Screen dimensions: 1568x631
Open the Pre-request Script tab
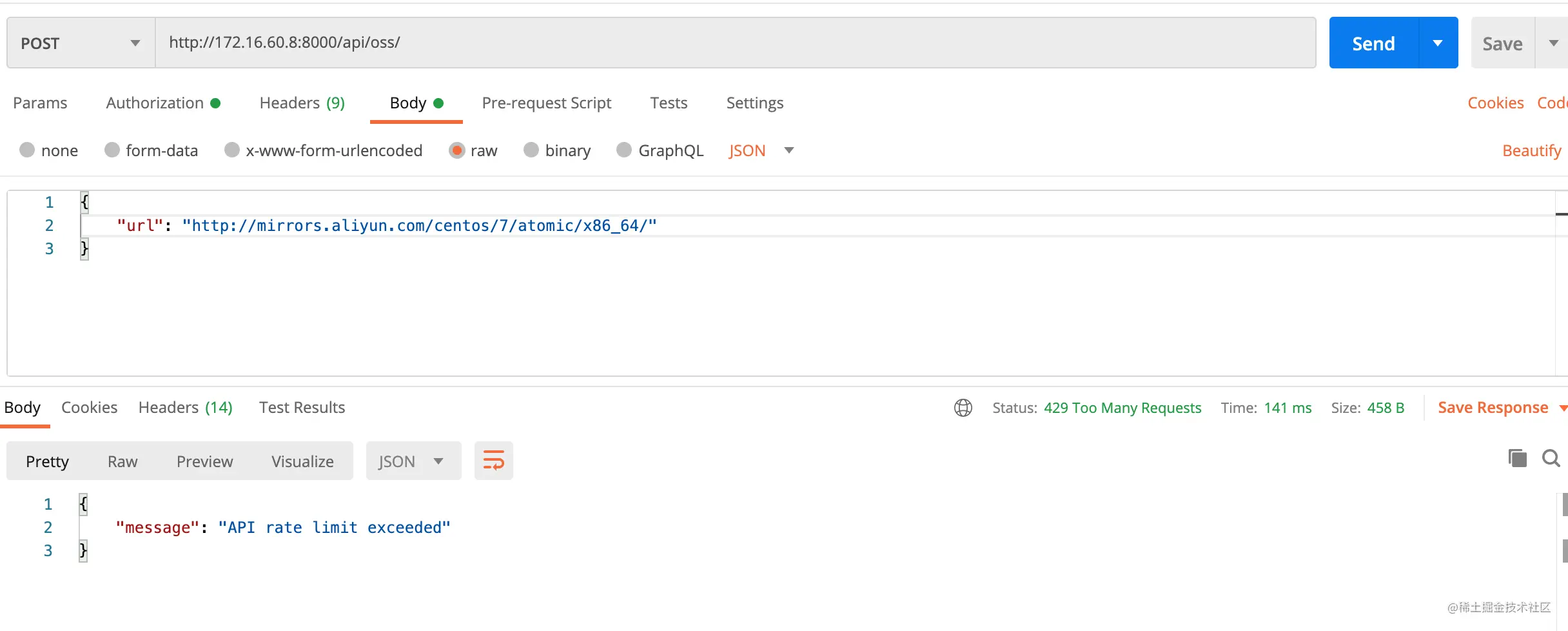(x=546, y=103)
